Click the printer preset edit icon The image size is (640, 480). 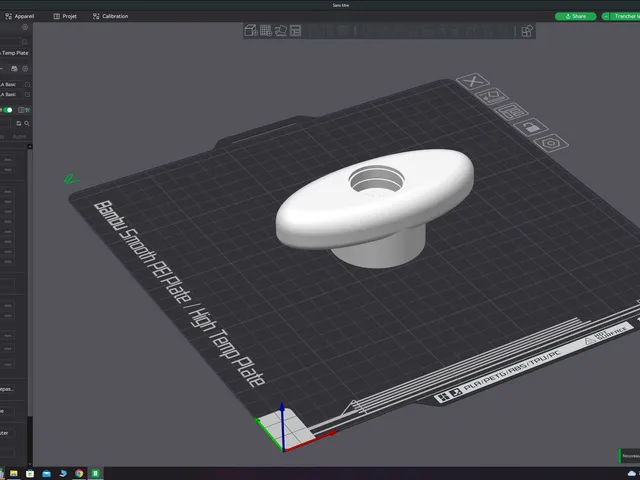coord(24,42)
